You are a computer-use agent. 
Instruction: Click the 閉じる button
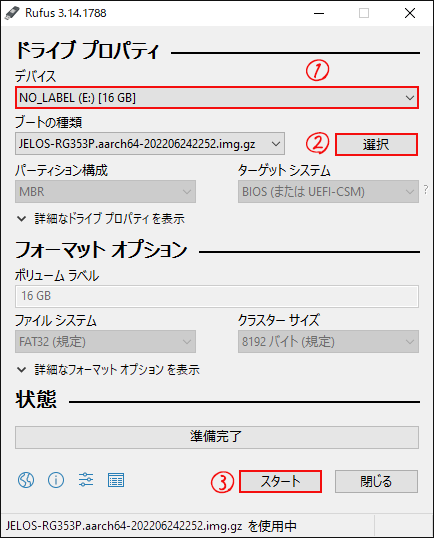click(x=376, y=481)
